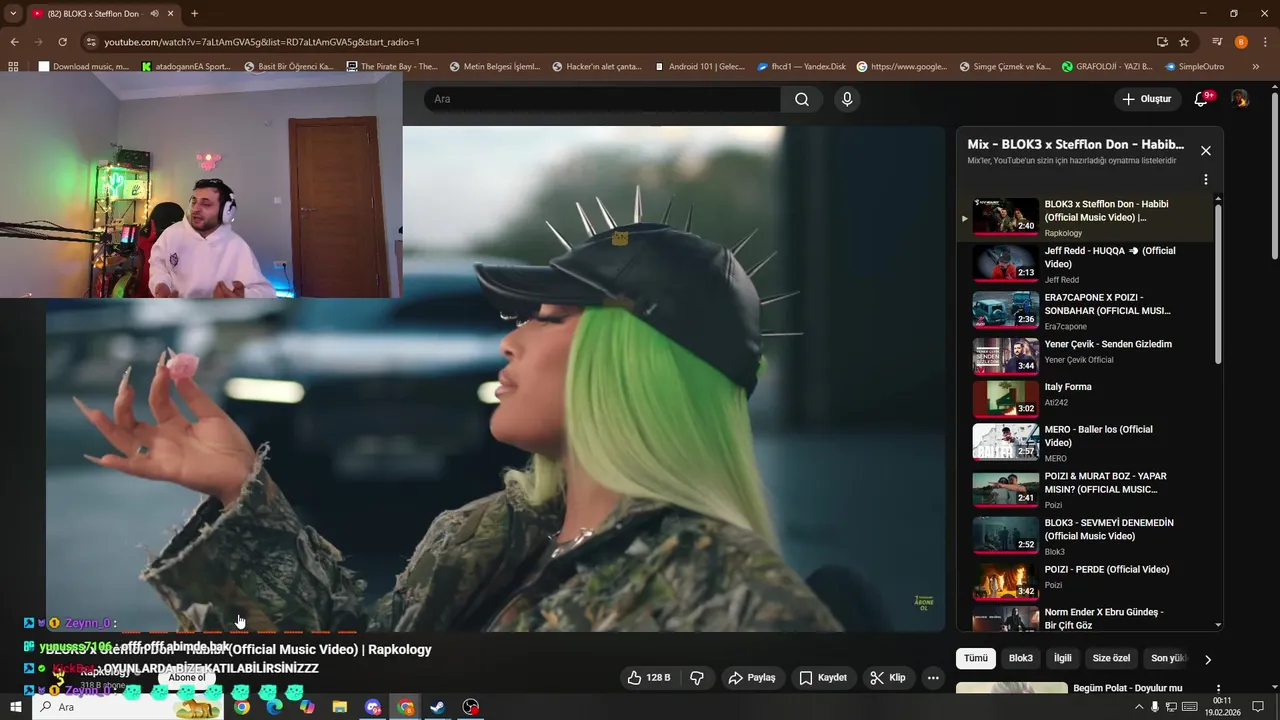
Task: Play Norm Ender X Ebru Gündeş track
Action: point(1088,619)
